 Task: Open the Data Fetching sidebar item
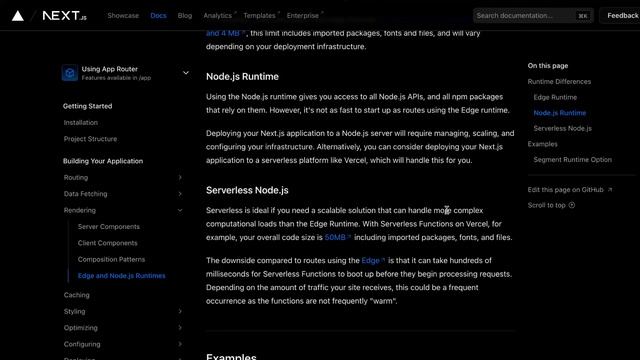85,194
